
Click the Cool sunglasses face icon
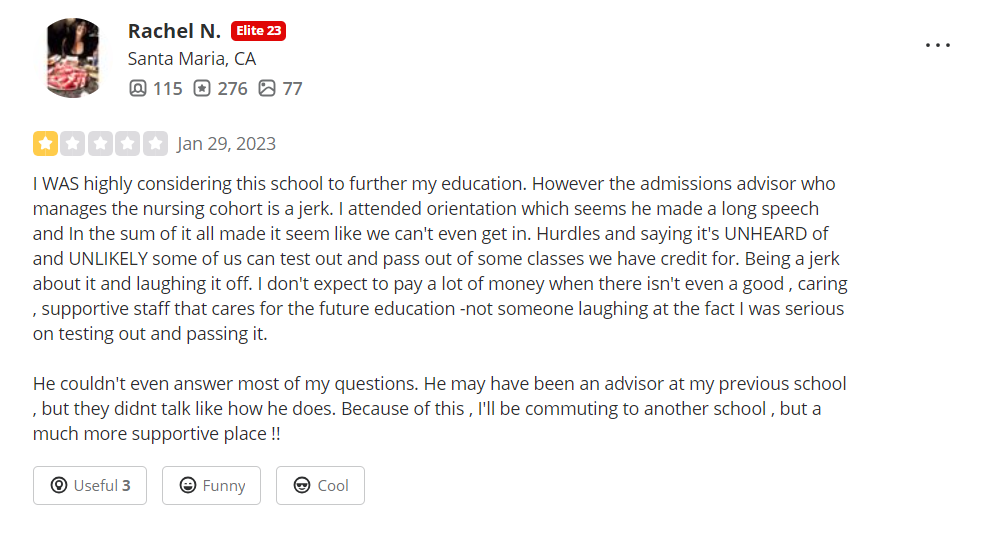302,485
